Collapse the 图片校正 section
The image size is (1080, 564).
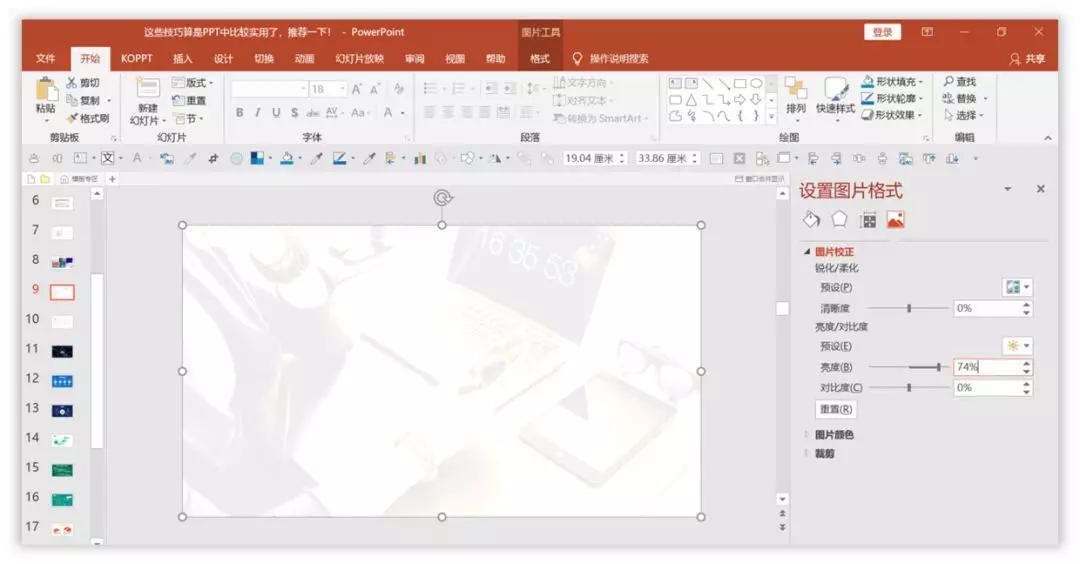[807, 252]
